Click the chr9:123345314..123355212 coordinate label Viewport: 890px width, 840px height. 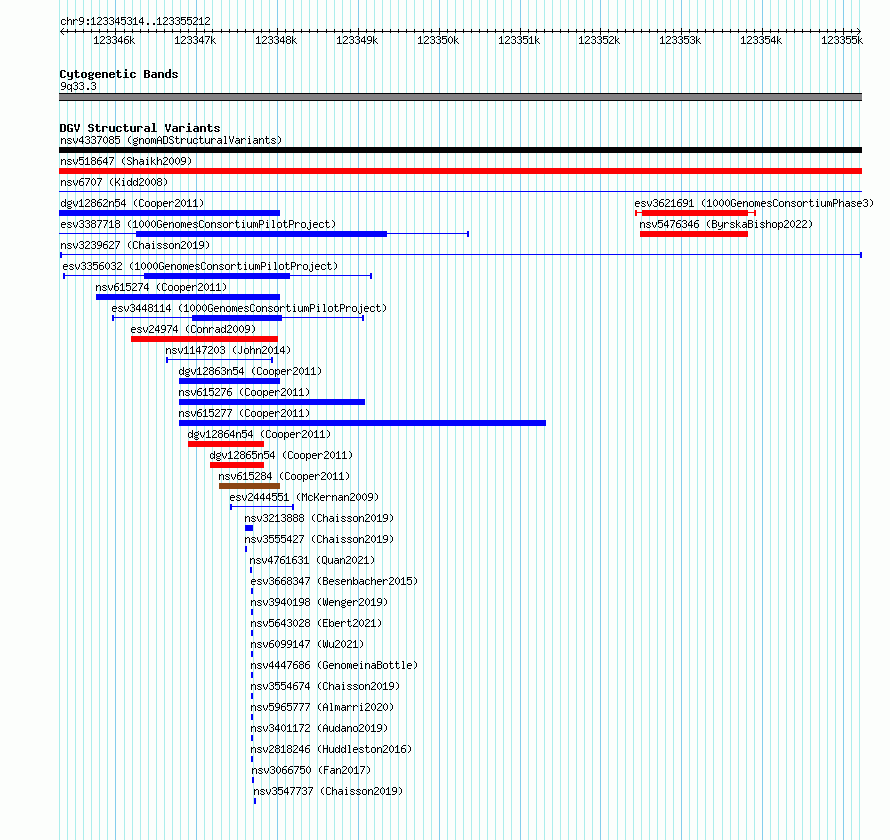[x=135, y=21]
